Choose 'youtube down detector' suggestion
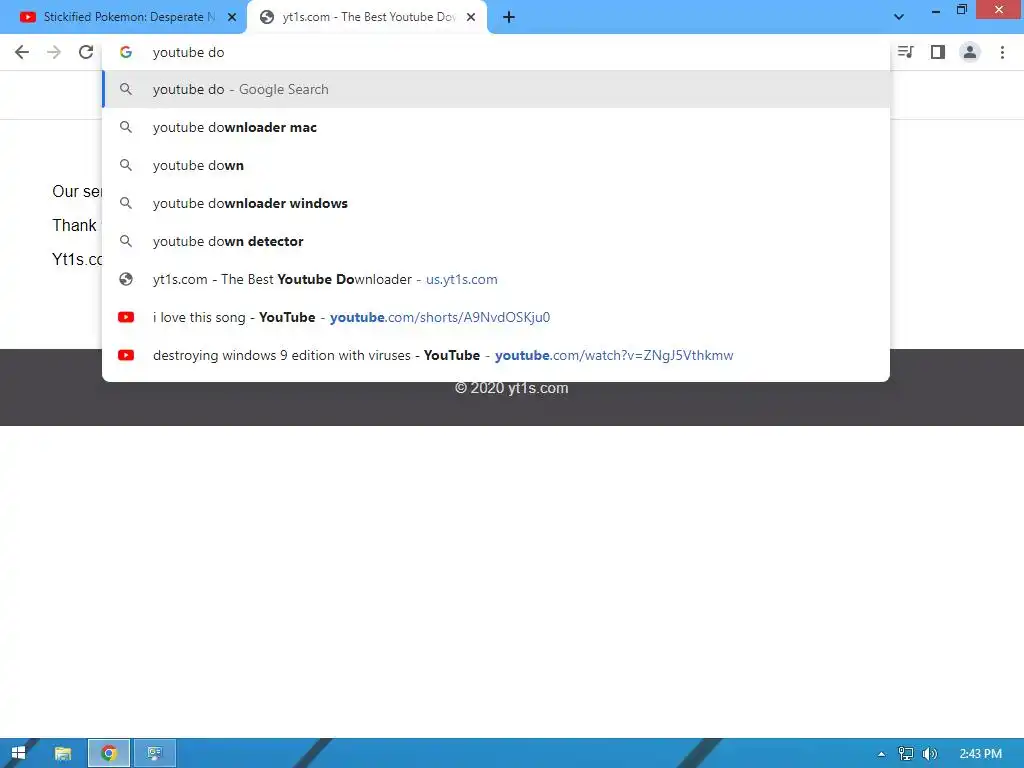Screen dimensions: 1024x768 pyautogui.click(x=496, y=241)
